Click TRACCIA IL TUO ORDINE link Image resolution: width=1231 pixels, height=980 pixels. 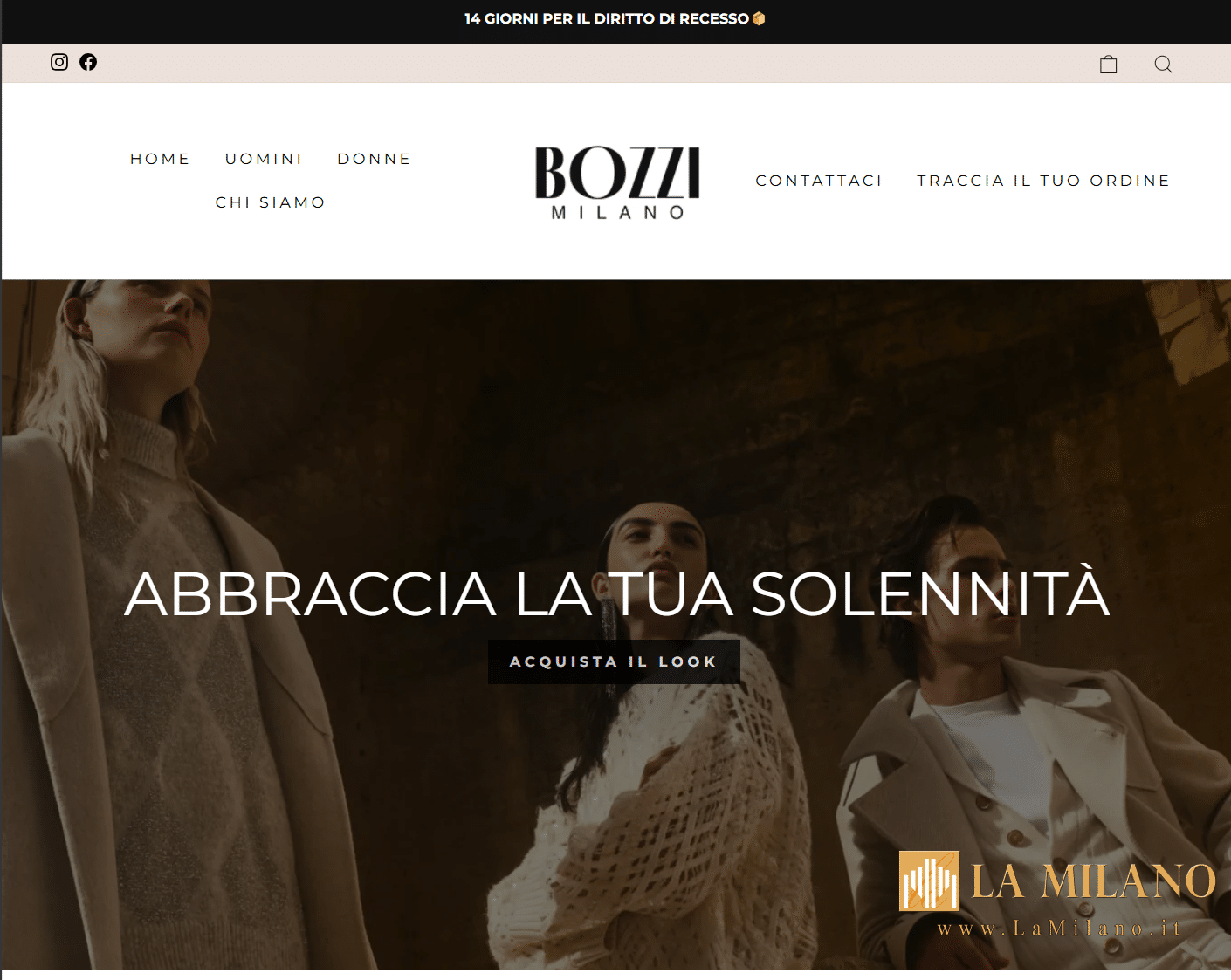point(1043,181)
